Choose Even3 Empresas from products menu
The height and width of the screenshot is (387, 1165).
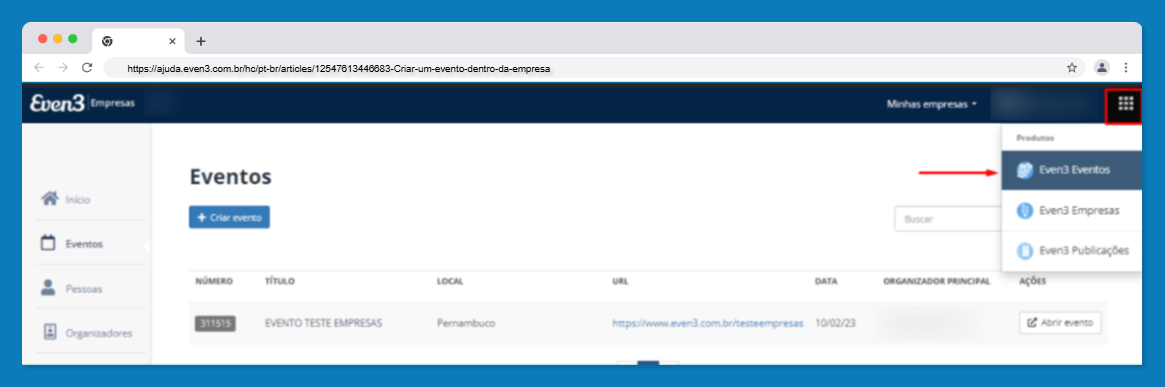[x=1071, y=211]
